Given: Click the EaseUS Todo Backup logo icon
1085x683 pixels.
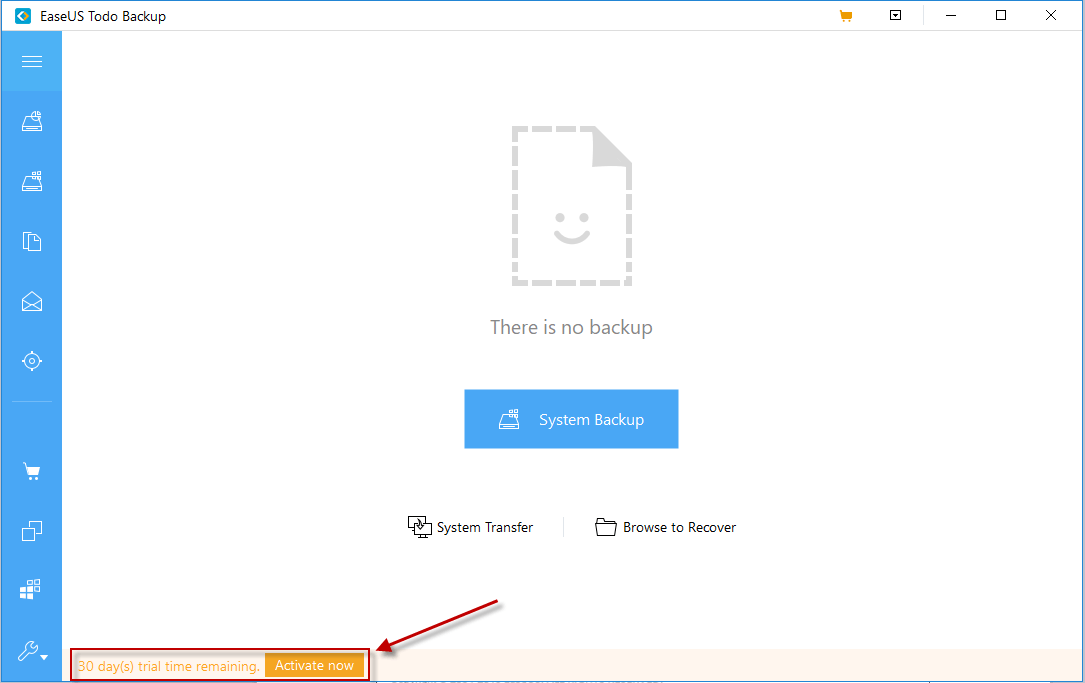Looking at the screenshot, I should pyautogui.click(x=23, y=16).
